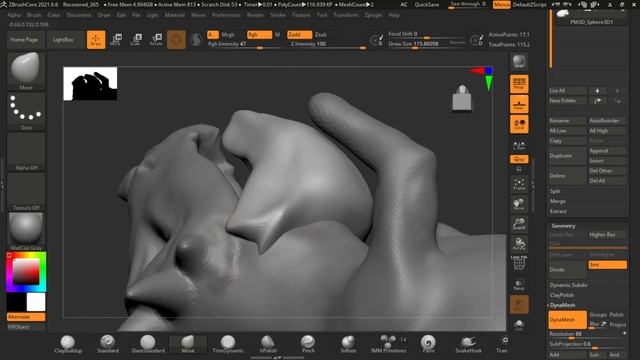640x360 pixels.
Task: Toggle the Mrgb channel button
Action: 228,35
